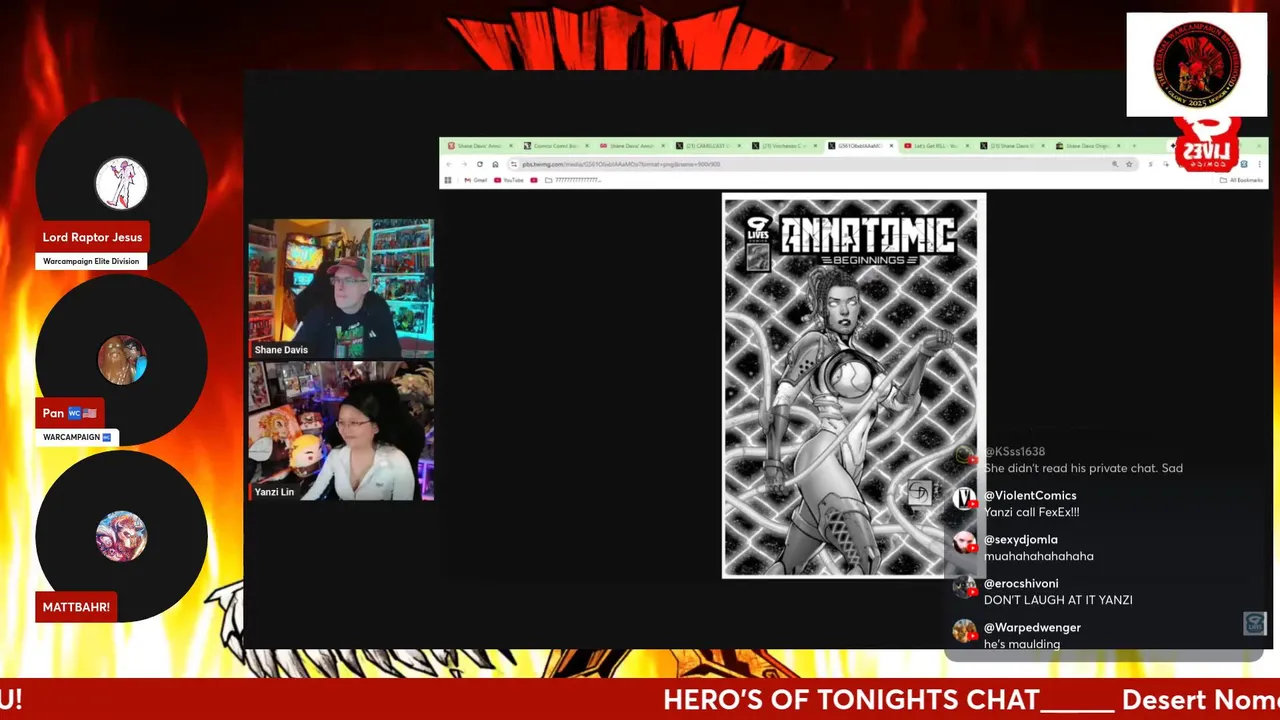
Task: Click the DON'T LAUGH AT IT YANZI message
Action: coord(1058,600)
